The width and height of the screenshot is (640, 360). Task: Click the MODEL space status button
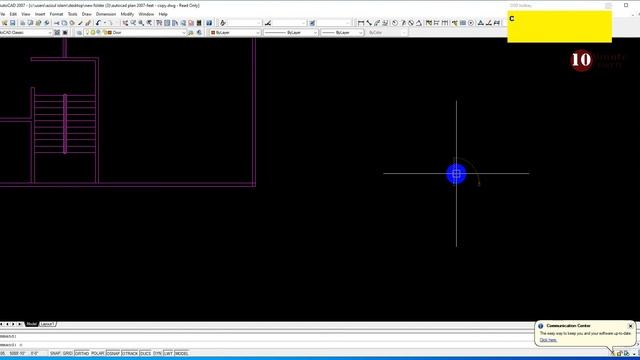pyautogui.click(x=182, y=353)
